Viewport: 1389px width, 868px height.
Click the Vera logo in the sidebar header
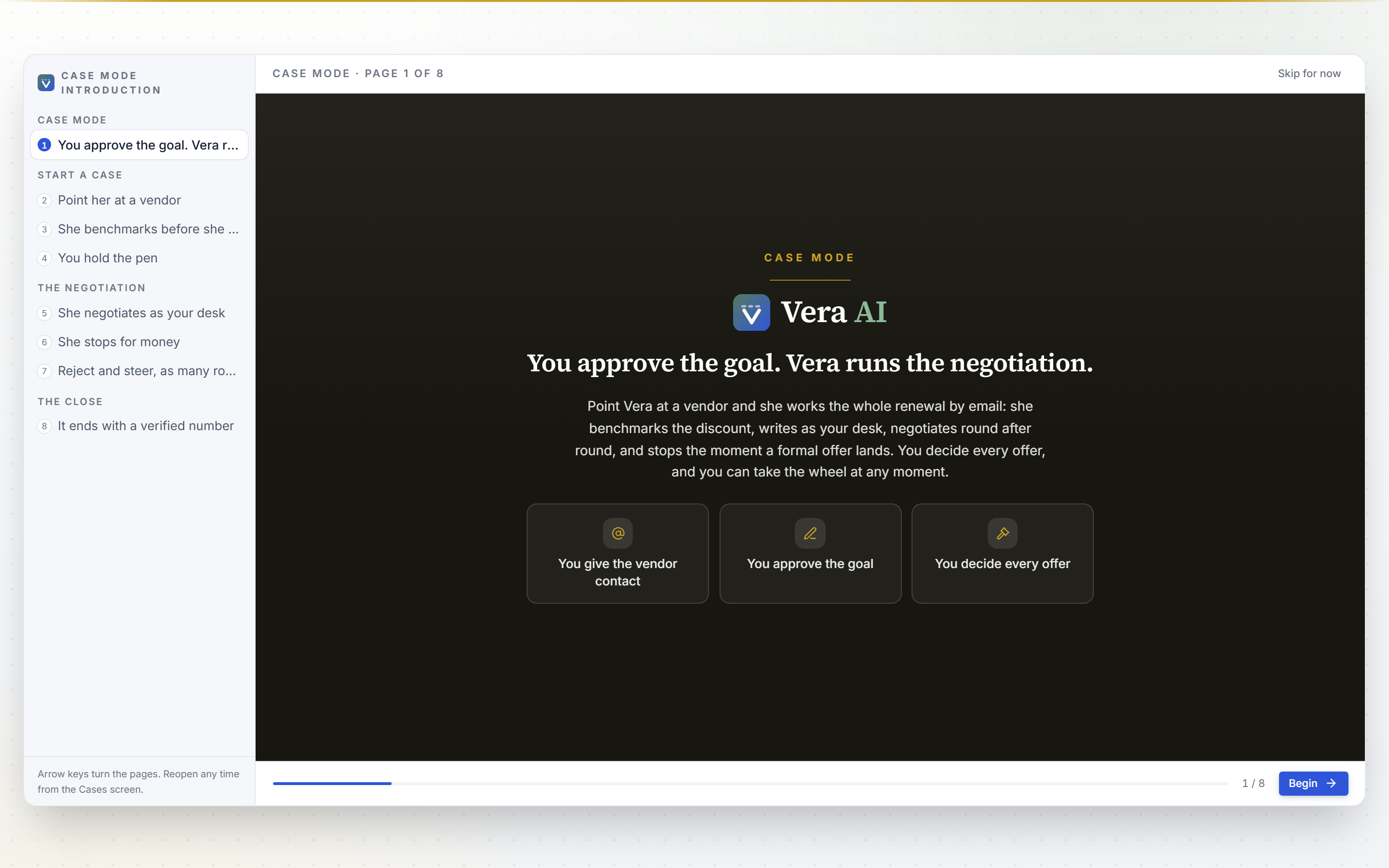(46, 82)
